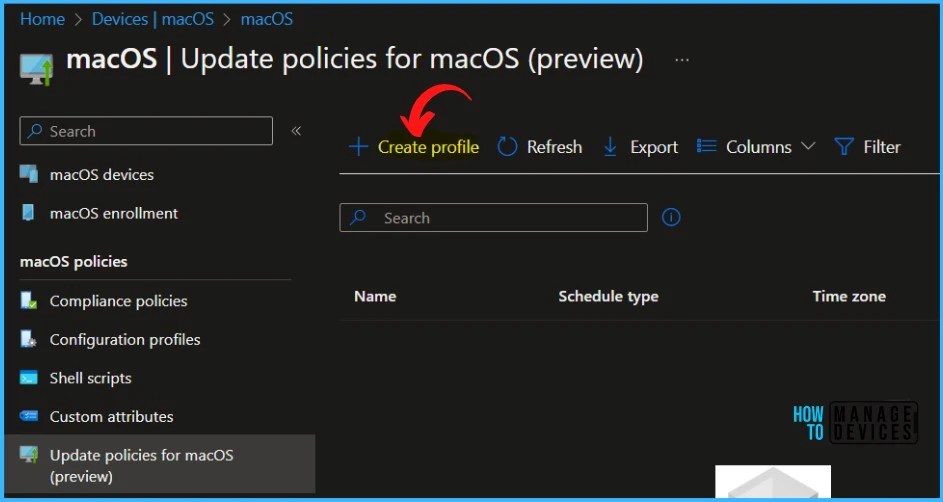The width and height of the screenshot is (943, 502).
Task: Click the magnifier icon in policy search
Action: pyautogui.click(x=358, y=218)
